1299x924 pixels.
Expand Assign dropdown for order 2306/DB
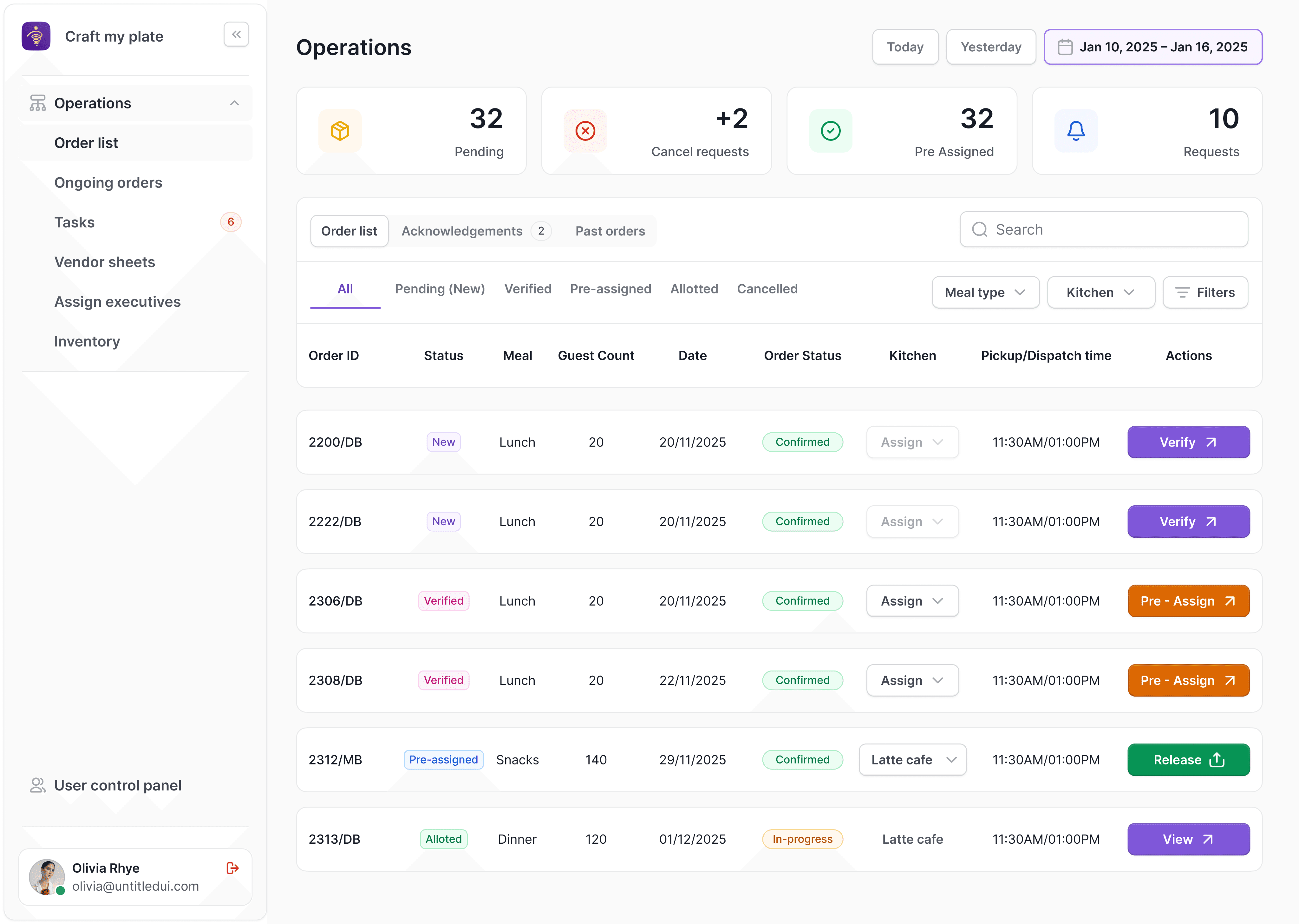coord(912,601)
